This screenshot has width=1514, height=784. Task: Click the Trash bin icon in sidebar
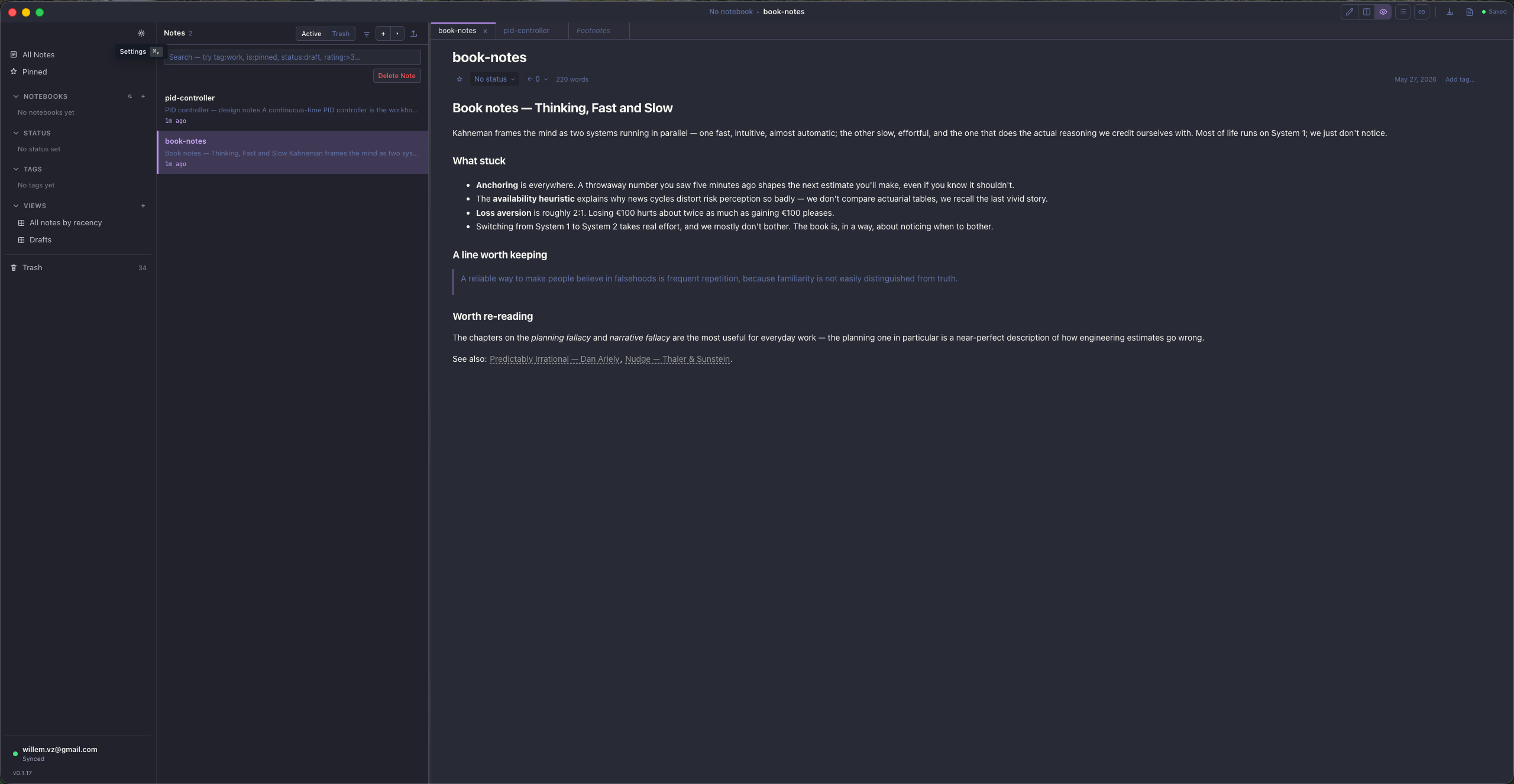coord(14,268)
